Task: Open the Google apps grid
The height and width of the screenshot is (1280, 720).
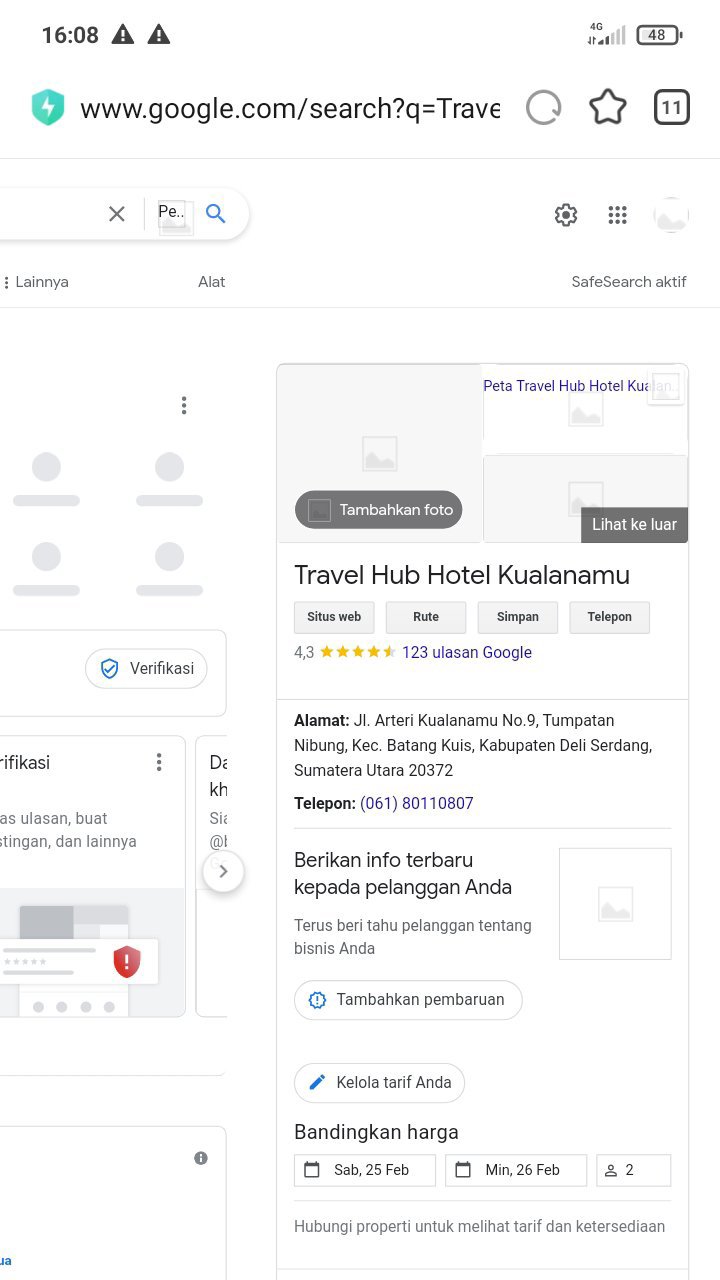Action: 618,215
